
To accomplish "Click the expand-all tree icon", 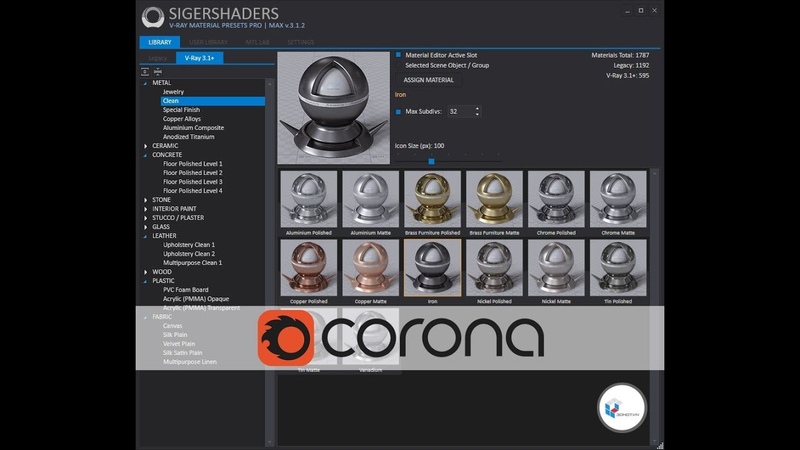I will [145, 72].
